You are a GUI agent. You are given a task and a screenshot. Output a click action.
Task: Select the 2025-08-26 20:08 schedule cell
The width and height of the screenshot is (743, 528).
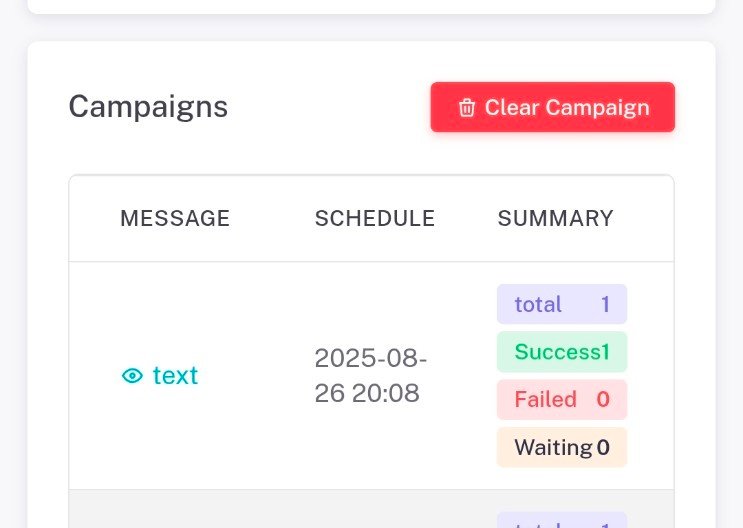pos(368,375)
